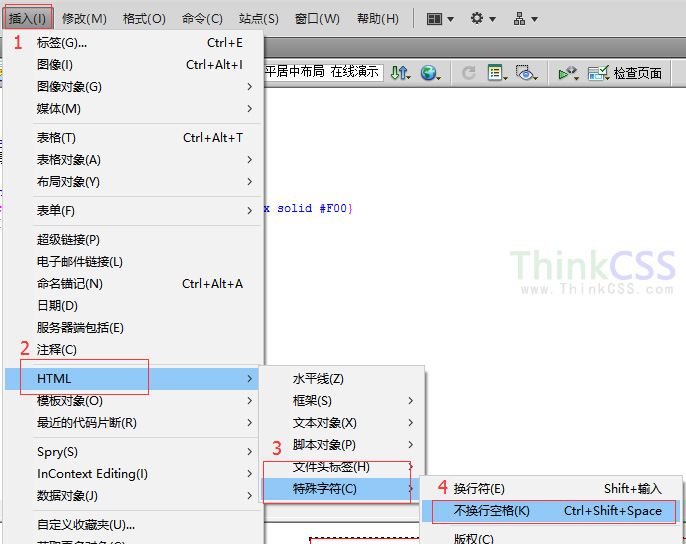Click the file management up-down arrows icon
Viewport: 686px width, 544px height.
coord(400,73)
